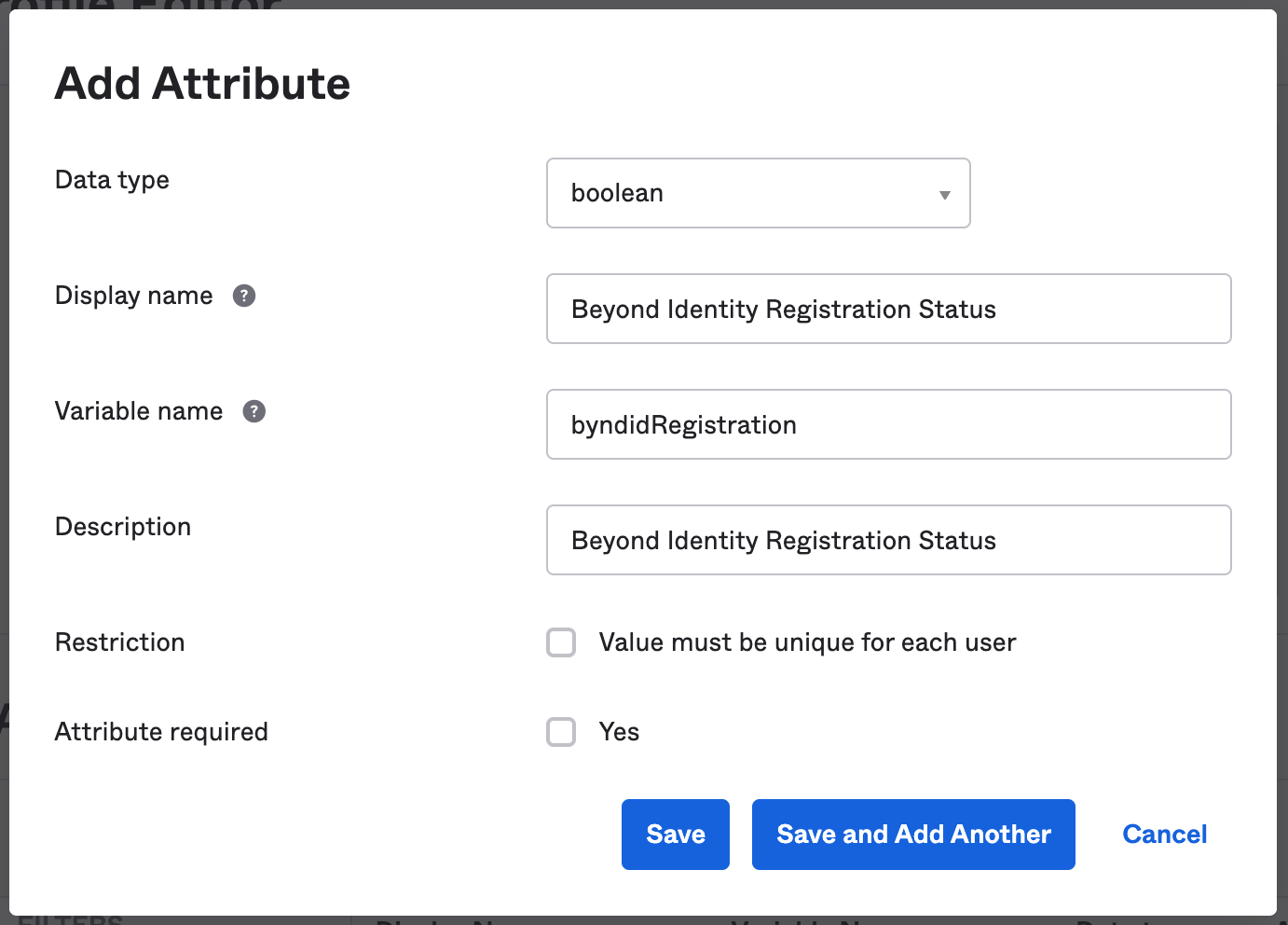Click the 'Yes' label for Attribute required
The image size is (1288, 925).
pos(619,732)
